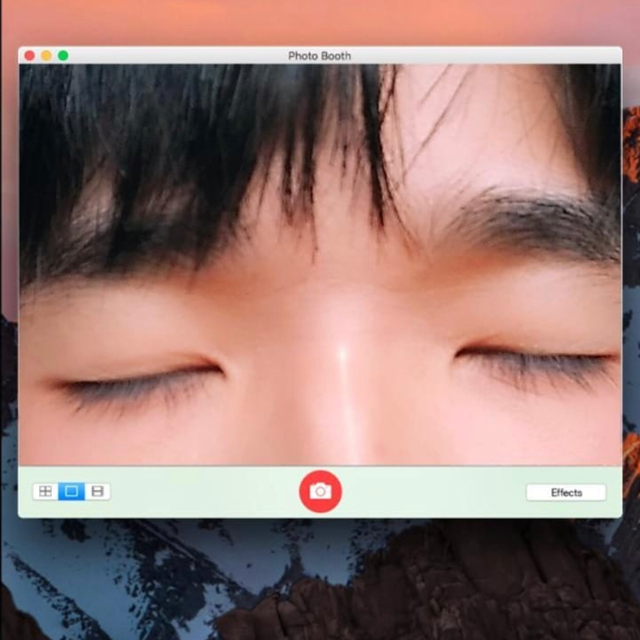Image resolution: width=640 pixels, height=640 pixels.
Task: Click empty toolbar space left of the shutter
Action: (200, 491)
